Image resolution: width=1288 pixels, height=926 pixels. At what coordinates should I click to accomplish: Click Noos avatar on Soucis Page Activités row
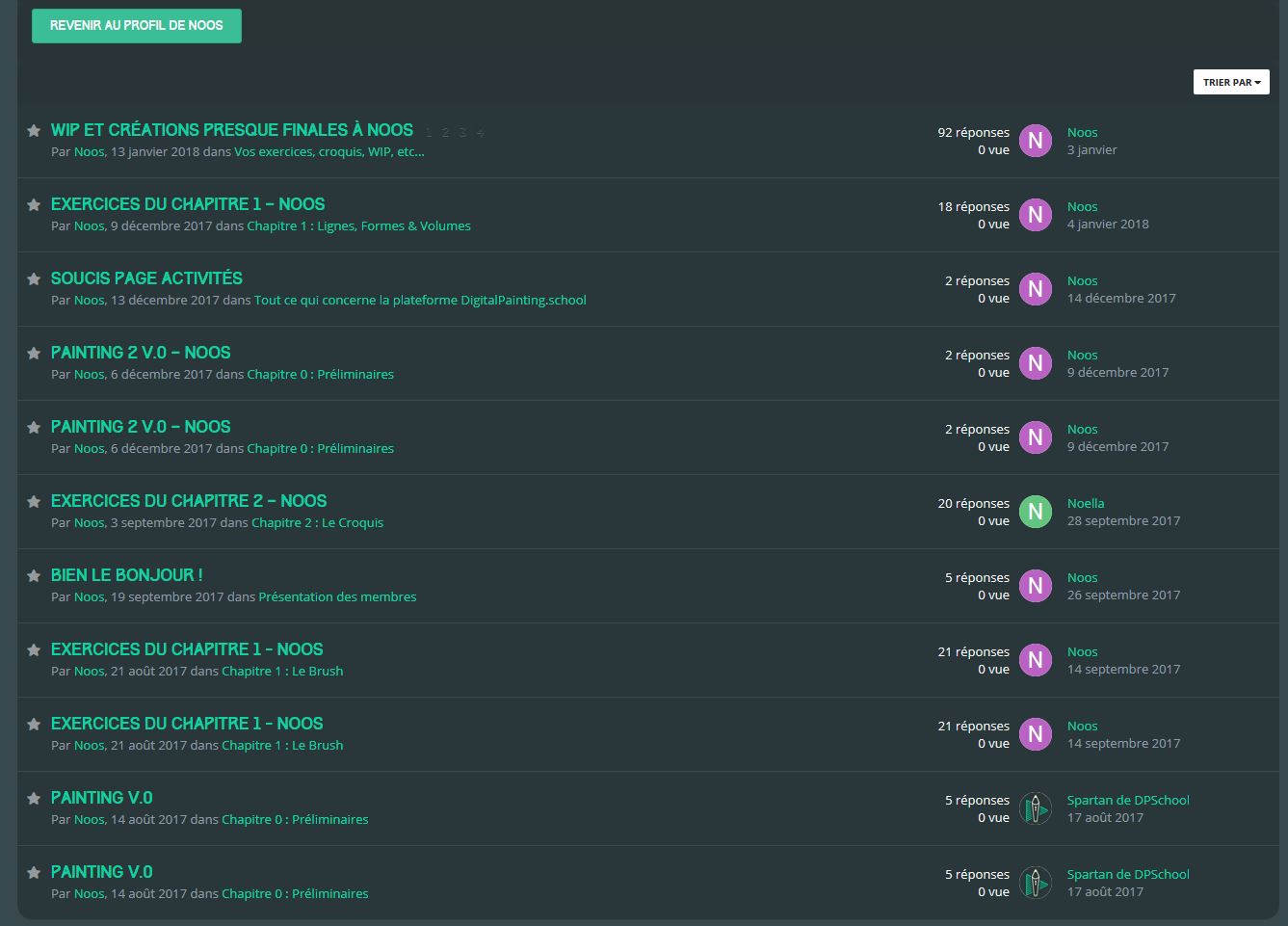pos(1035,289)
